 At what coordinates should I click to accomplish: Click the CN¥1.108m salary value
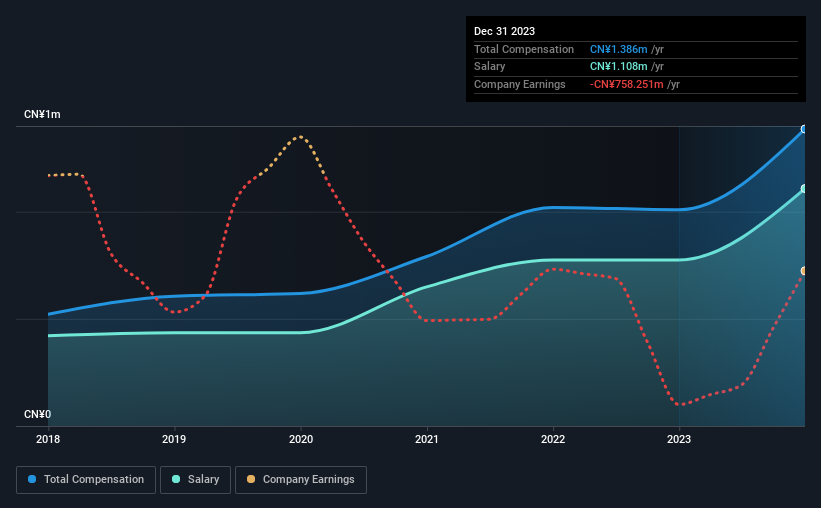618,67
